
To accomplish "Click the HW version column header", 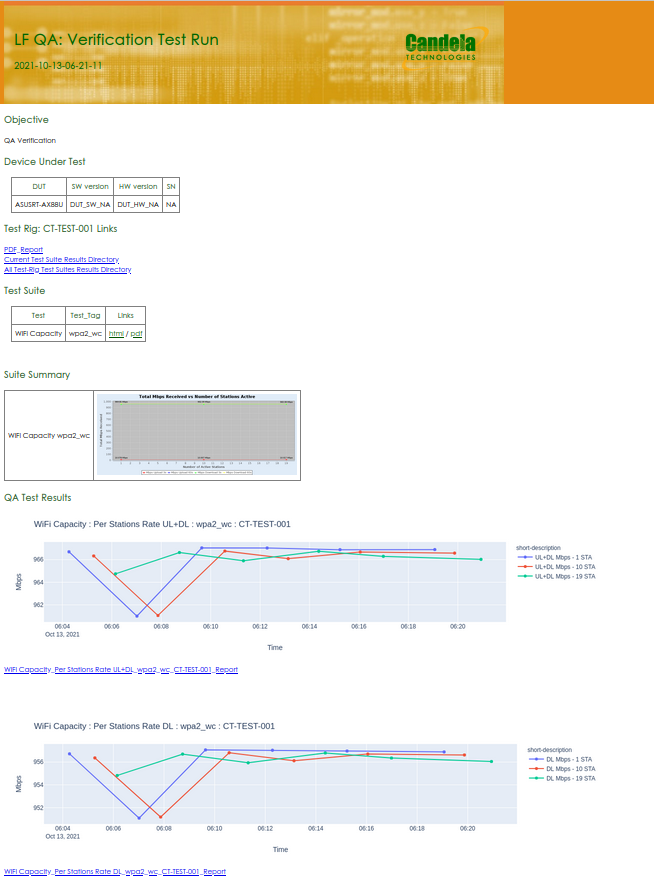I will [x=138, y=187].
